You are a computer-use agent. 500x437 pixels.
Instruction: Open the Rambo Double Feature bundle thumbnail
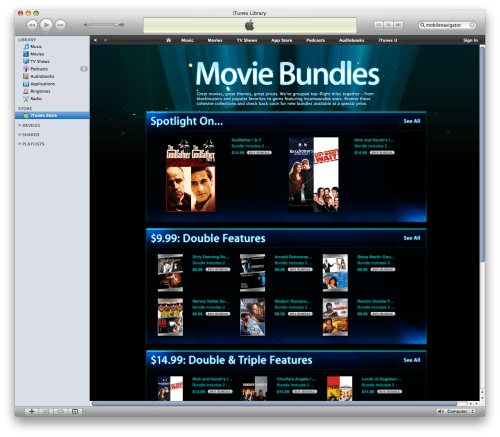pyautogui.click(x=335, y=317)
